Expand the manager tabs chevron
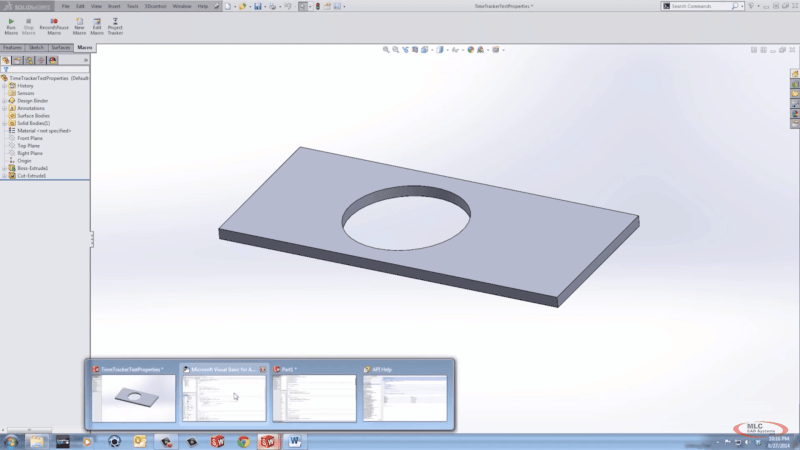The width and height of the screenshot is (800, 450). pos(86,60)
